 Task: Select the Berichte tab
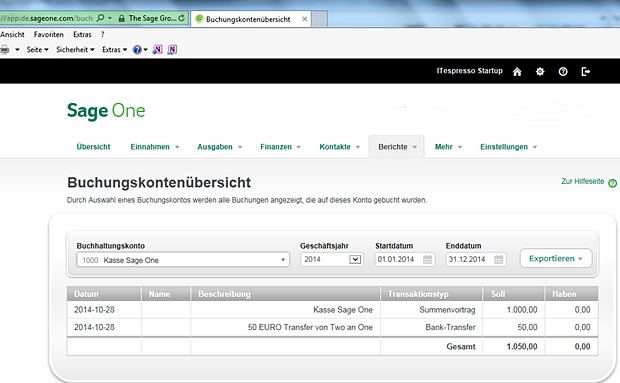point(397,147)
